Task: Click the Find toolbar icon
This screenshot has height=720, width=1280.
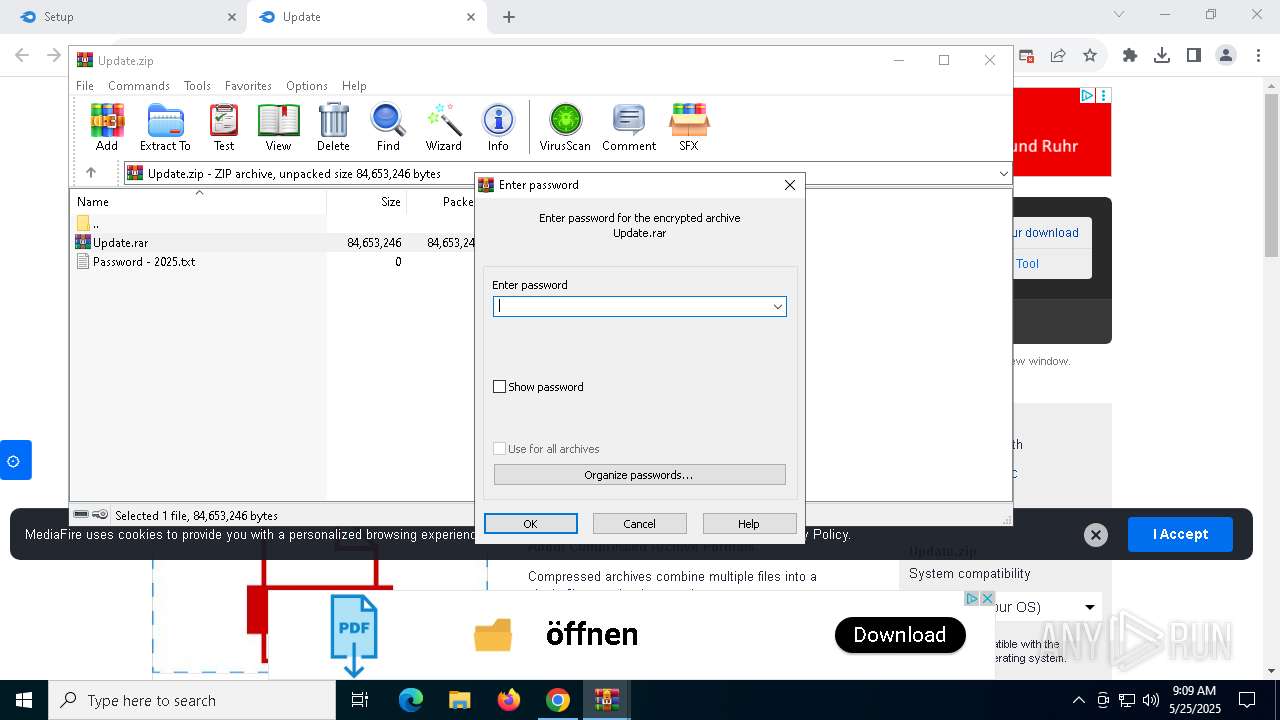Action: 388,127
